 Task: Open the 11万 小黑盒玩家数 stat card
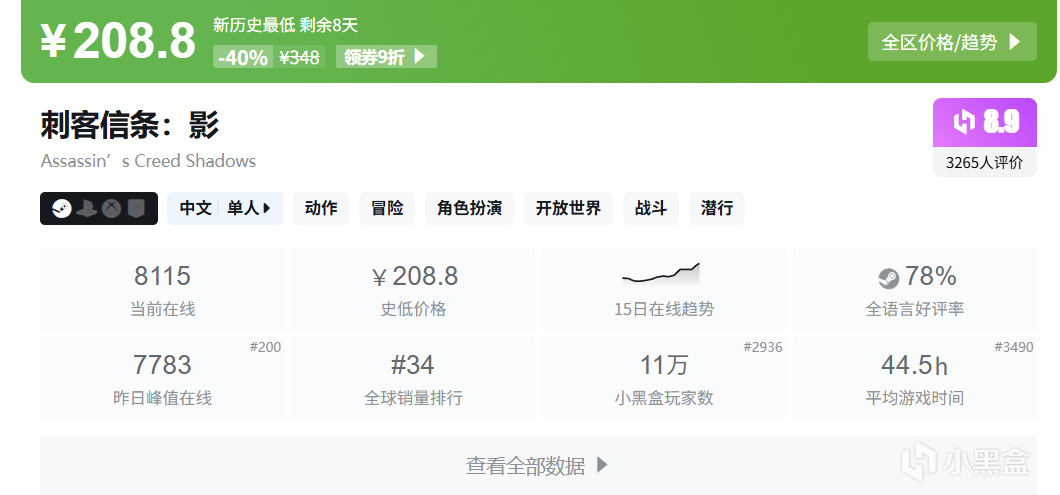click(x=664, y=378)
